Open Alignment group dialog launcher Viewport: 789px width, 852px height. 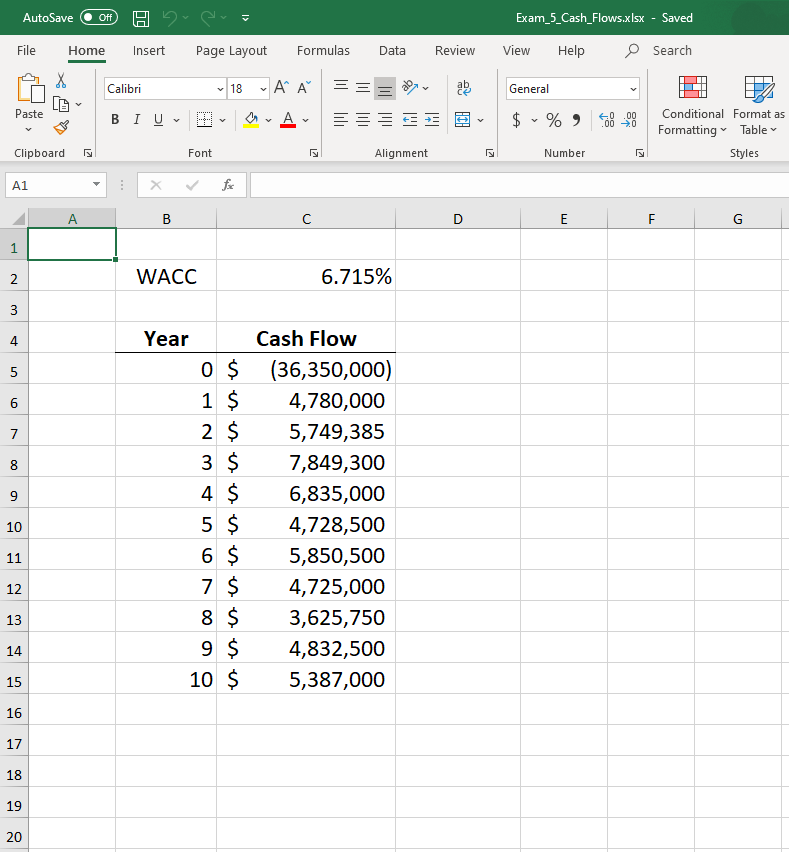coord(490,153)
